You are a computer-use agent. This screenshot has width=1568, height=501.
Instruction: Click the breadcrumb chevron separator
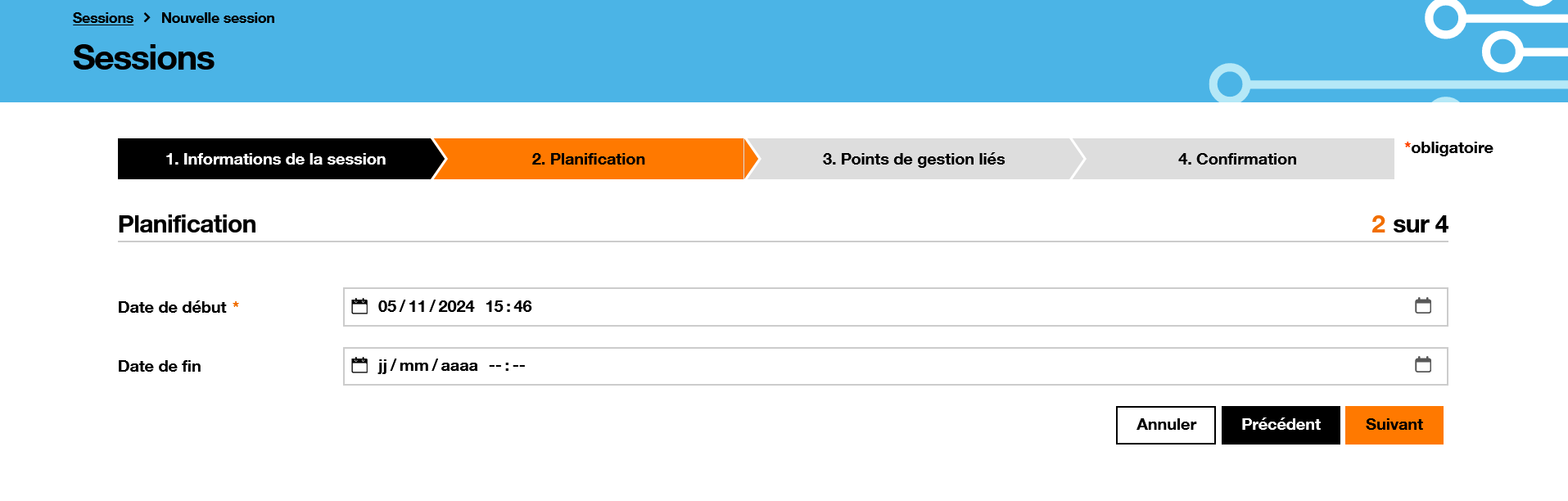click(147, 17)
